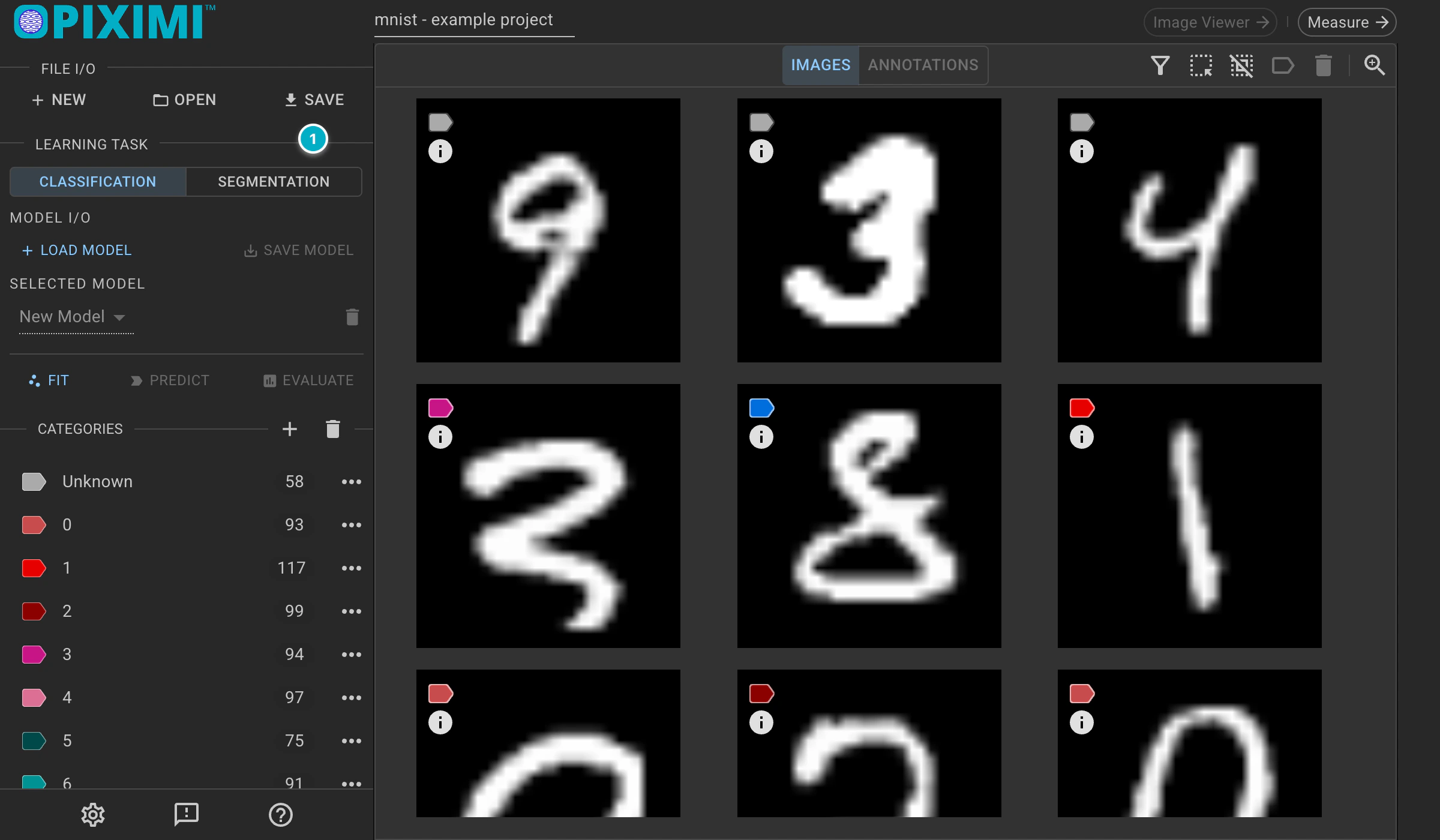This screenshot has height=840, width=1440.
Task: Toggle the category 1 red tag
Action: (x=34, y=568)
